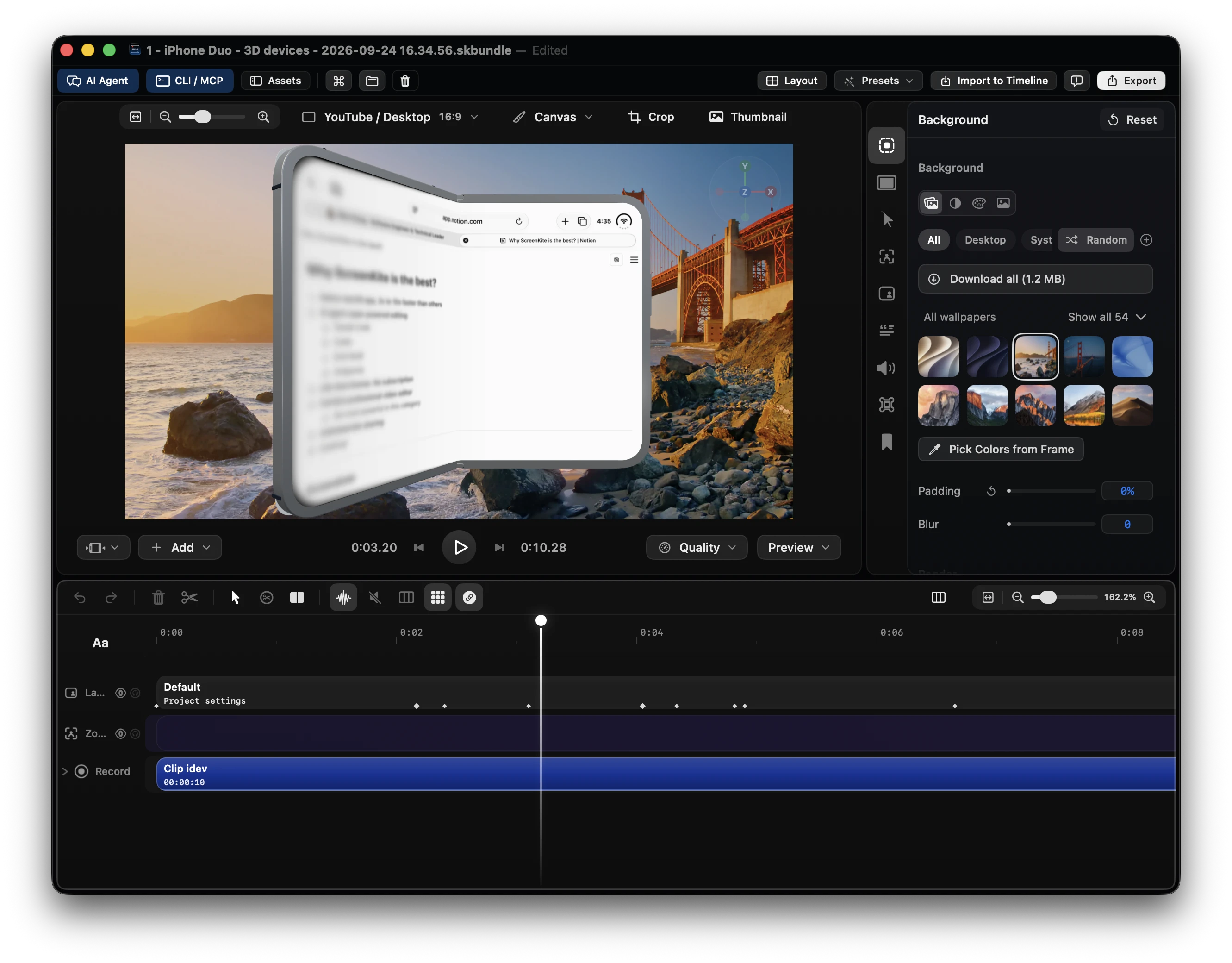This screenshot has width=1232, height=963.
Task: Open the captions sidebar panel
Action: pos(886,331)
